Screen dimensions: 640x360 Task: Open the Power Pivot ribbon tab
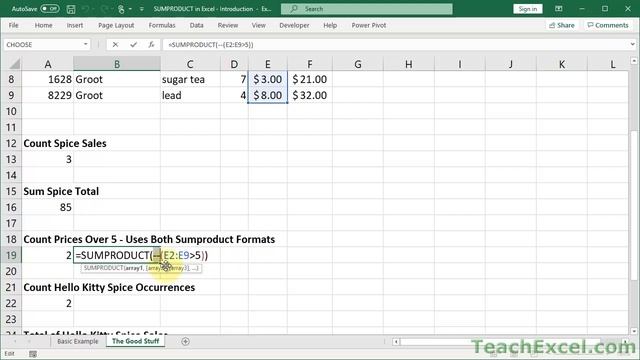coord(369,25)
